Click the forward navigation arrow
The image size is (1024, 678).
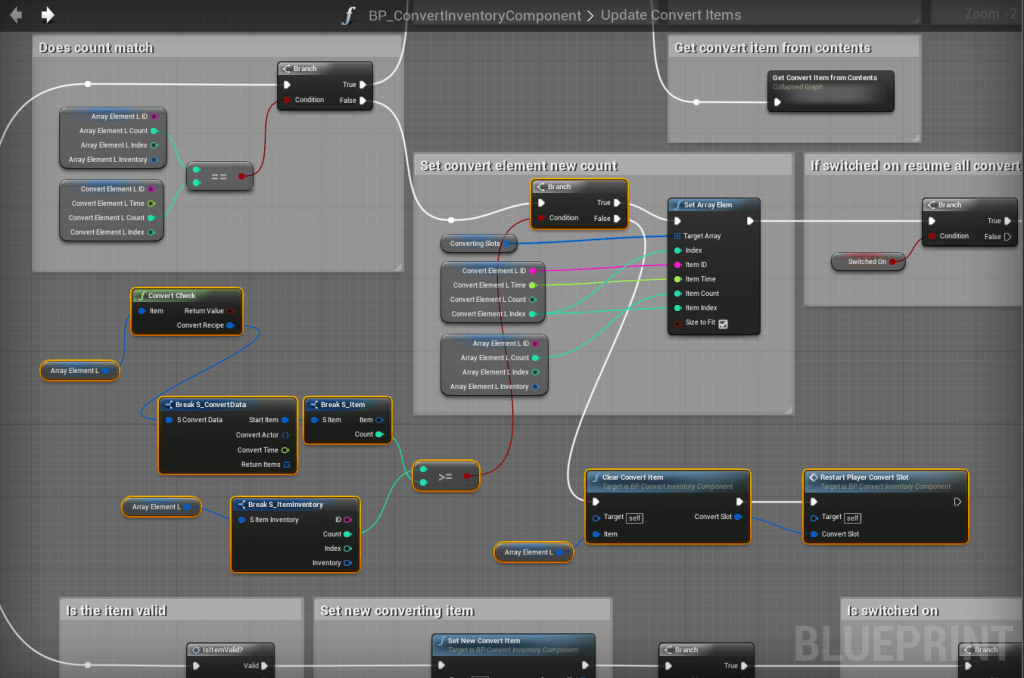[47, 15]
